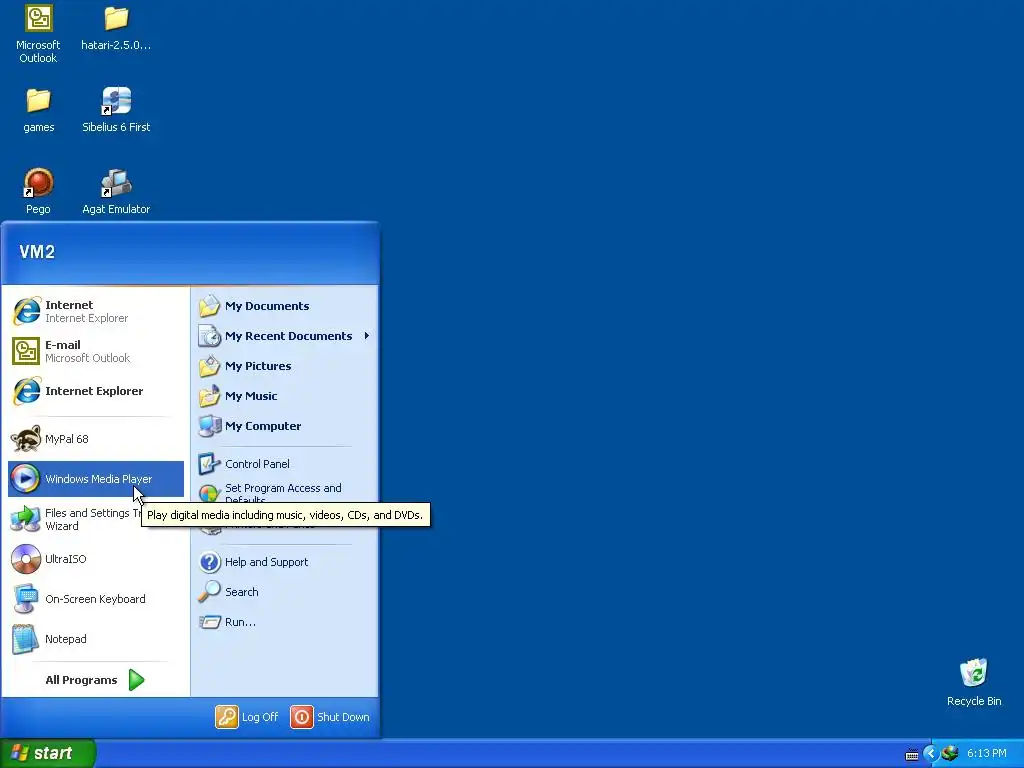The image size is (1024, 768).
Task: Open Recycle Bin on desktop
Action: [974, 682]
